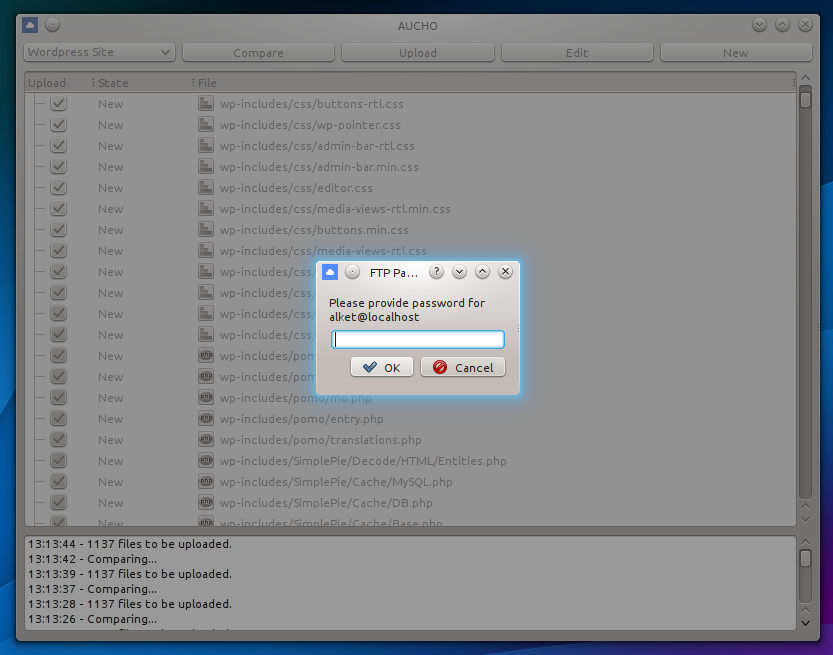
Task: Toggle upload checkbox for pomo/entry.php
Action: pos(58,419)
